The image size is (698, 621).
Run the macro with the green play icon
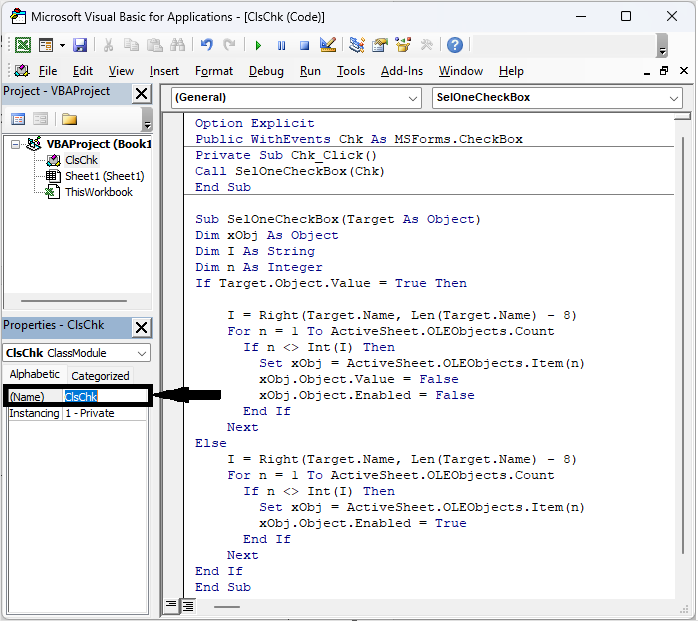point(258,45)
